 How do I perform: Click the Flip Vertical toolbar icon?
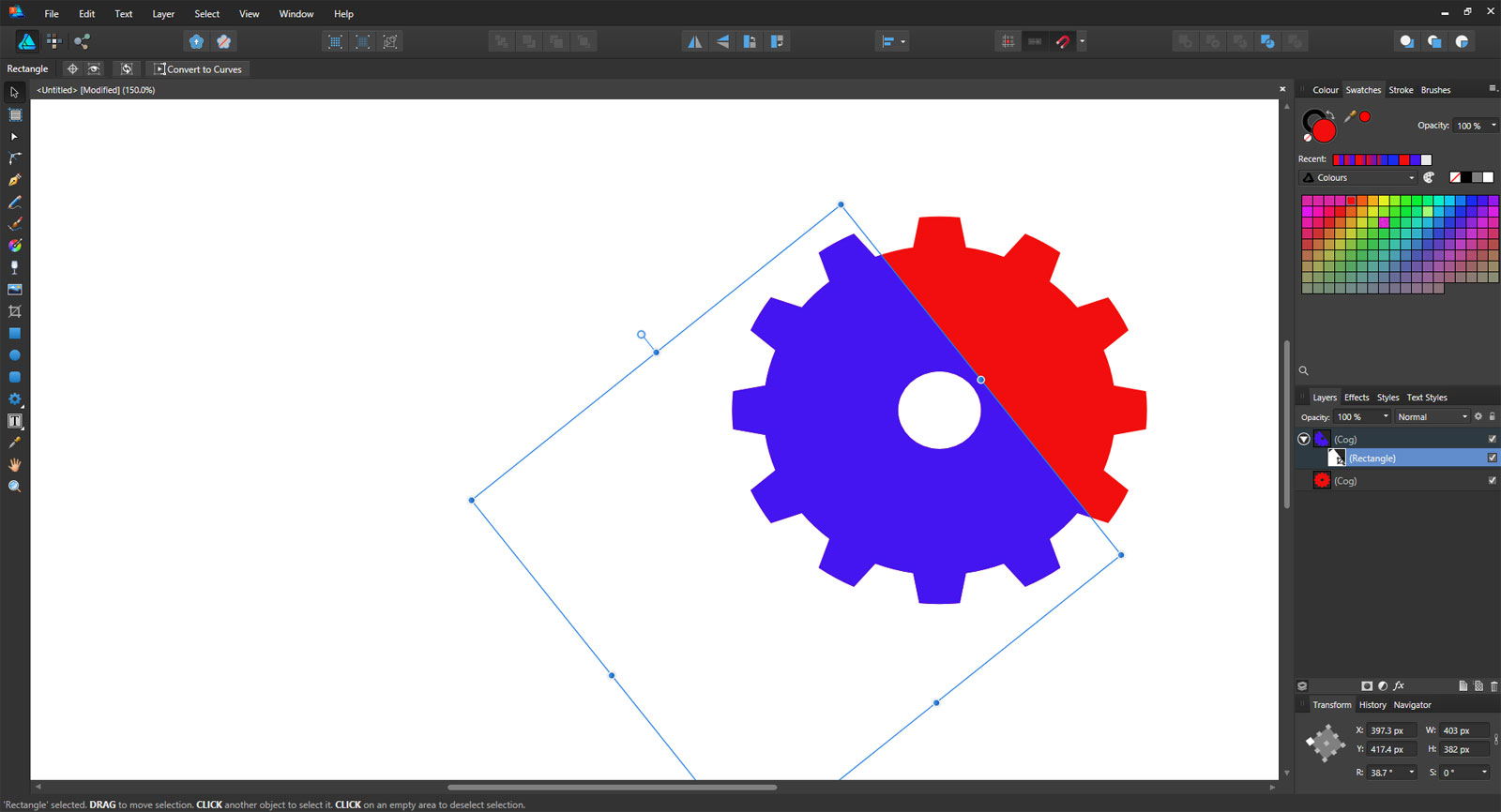tap(722, 41)
